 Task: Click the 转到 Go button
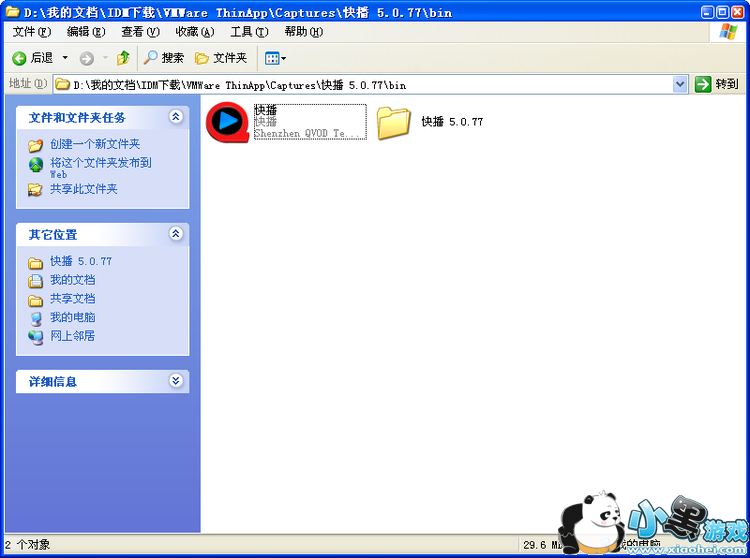[717, 85]
